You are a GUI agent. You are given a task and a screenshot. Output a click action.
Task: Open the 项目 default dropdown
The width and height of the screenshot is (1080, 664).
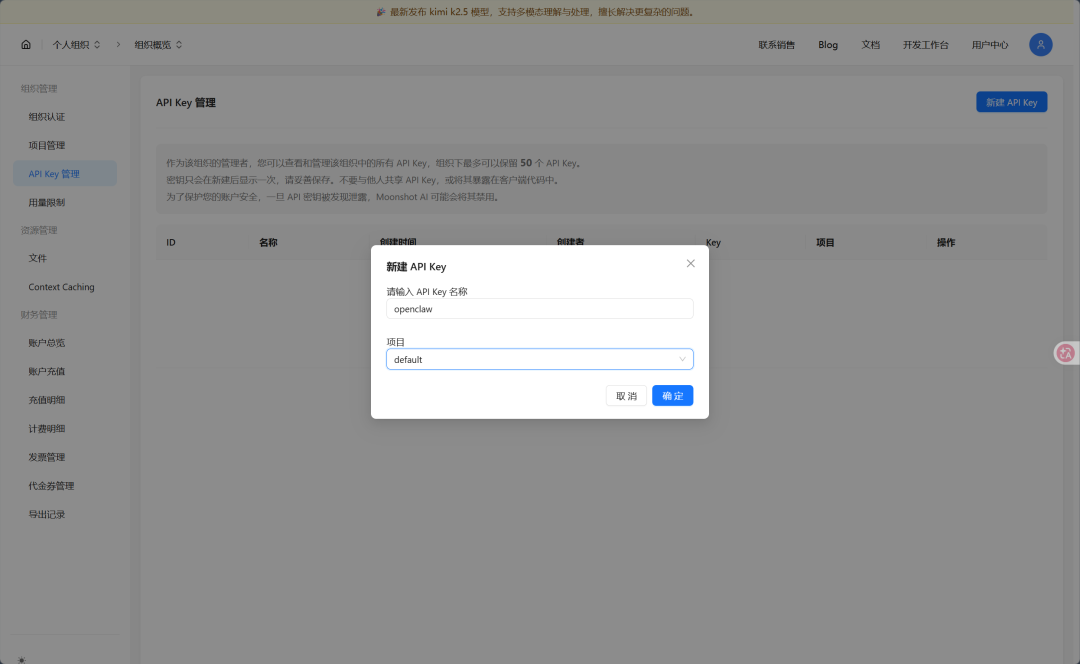tap(539, 359)
